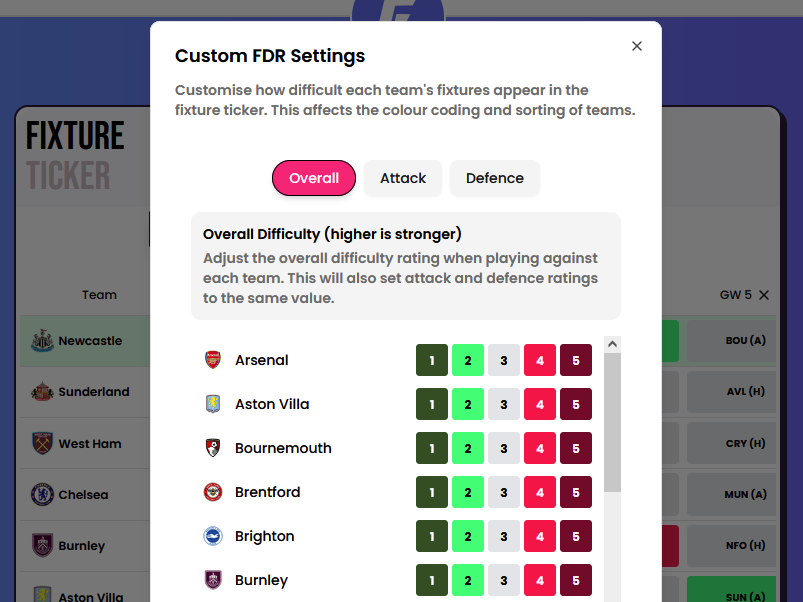This screenshot has height=602, width=803.
Task: Select rating 4 swatch for Burnley
Action: pos(540,580)
